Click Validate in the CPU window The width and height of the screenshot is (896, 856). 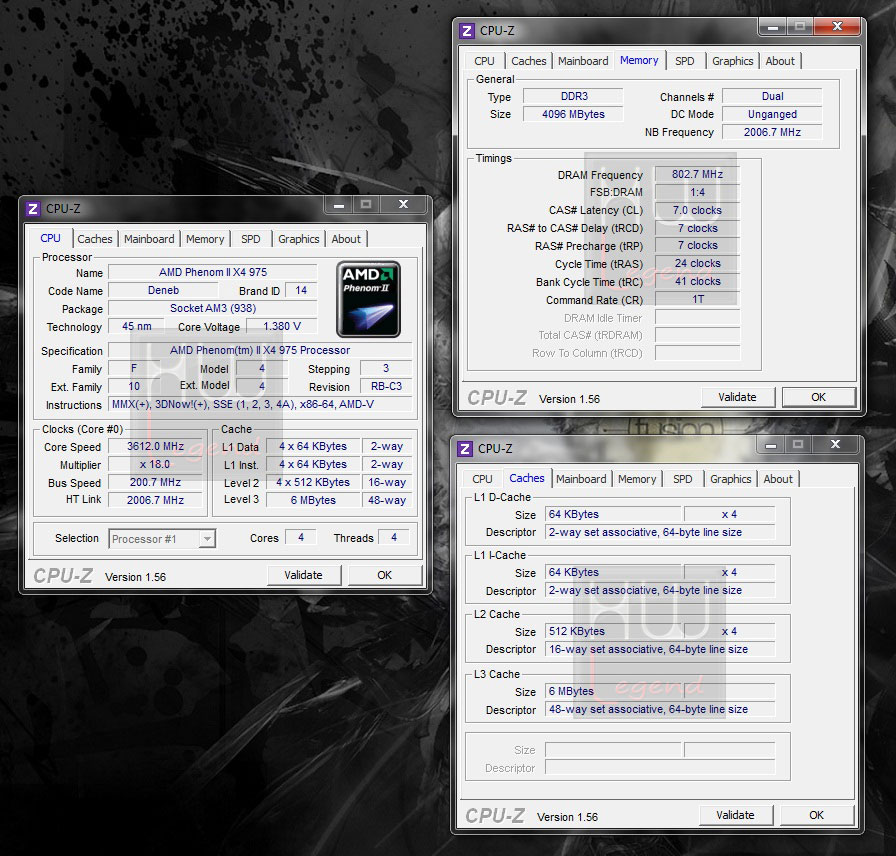(x=303, y=575)
